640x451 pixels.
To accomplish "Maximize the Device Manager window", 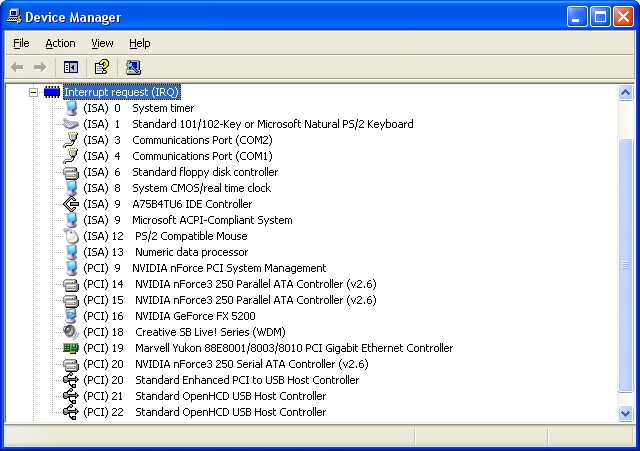I will (x=600, y=17).
